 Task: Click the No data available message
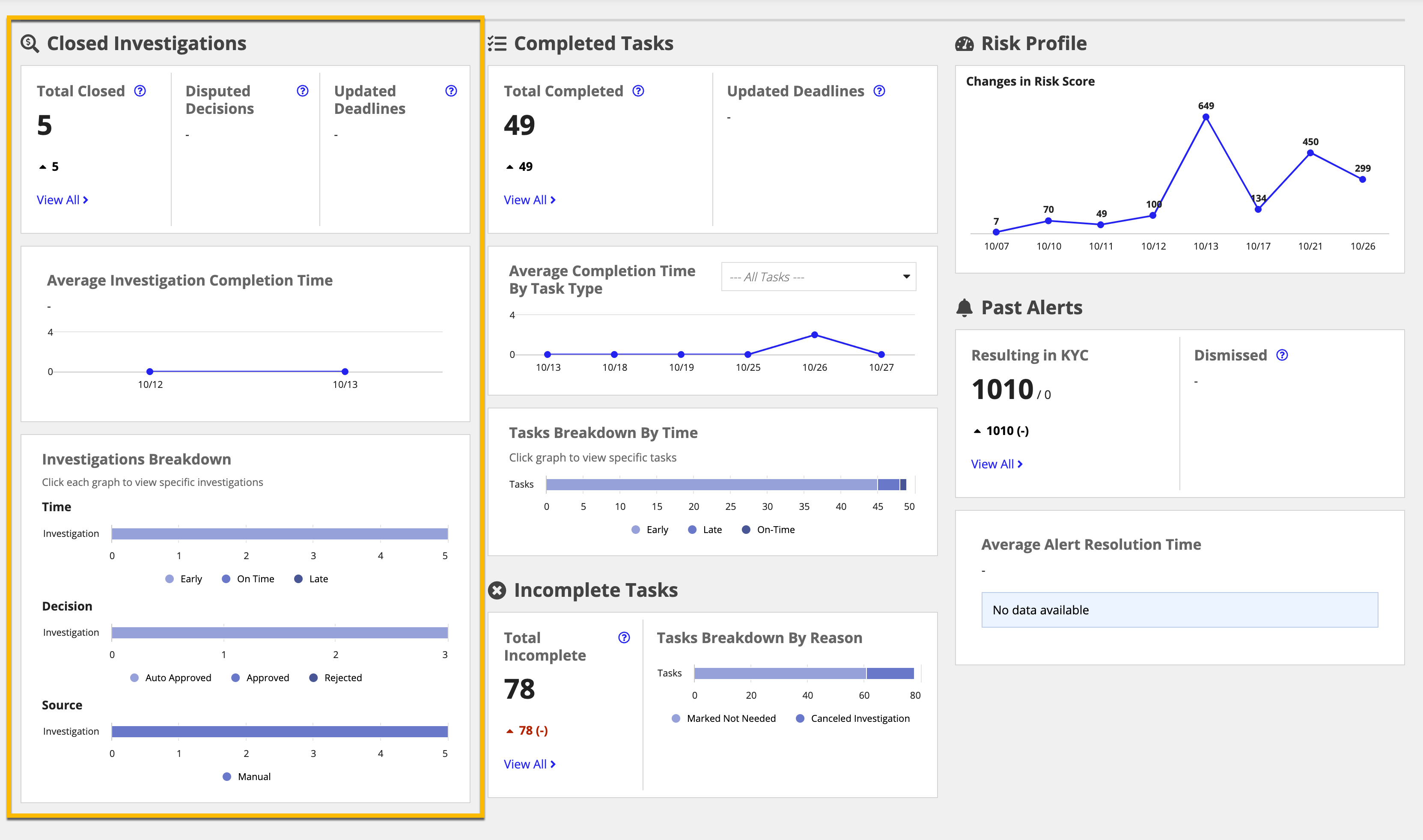pyautogui.click(x=1180, y=610)
